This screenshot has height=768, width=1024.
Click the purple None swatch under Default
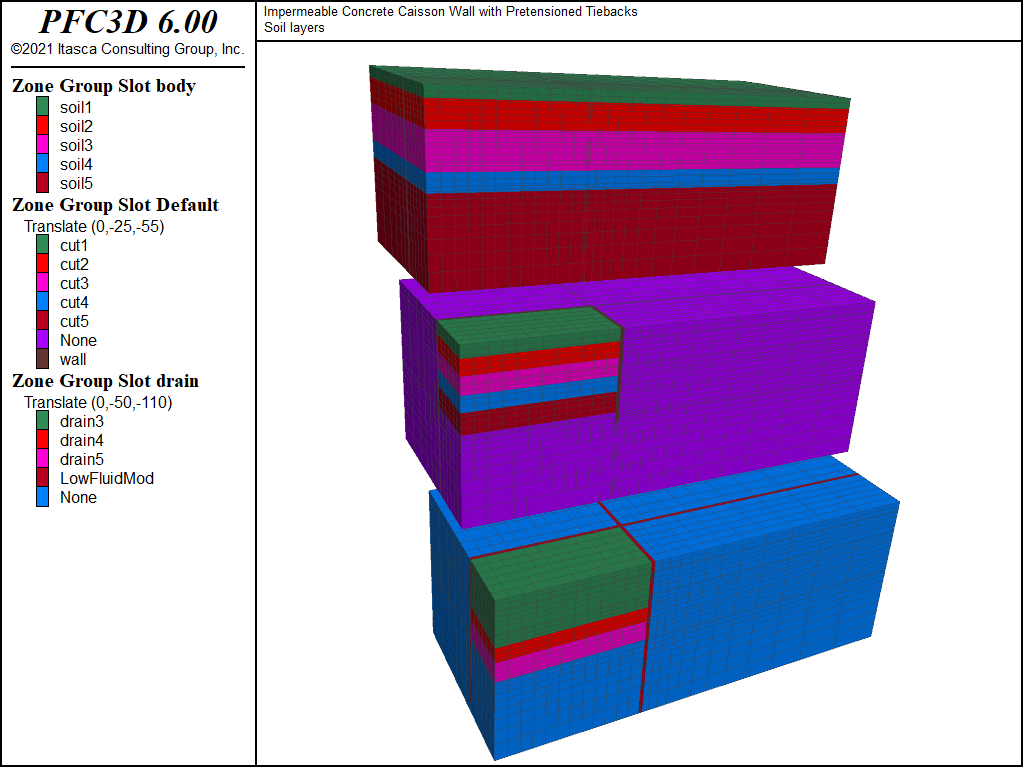pyautogui.click(x=42, y=340)
